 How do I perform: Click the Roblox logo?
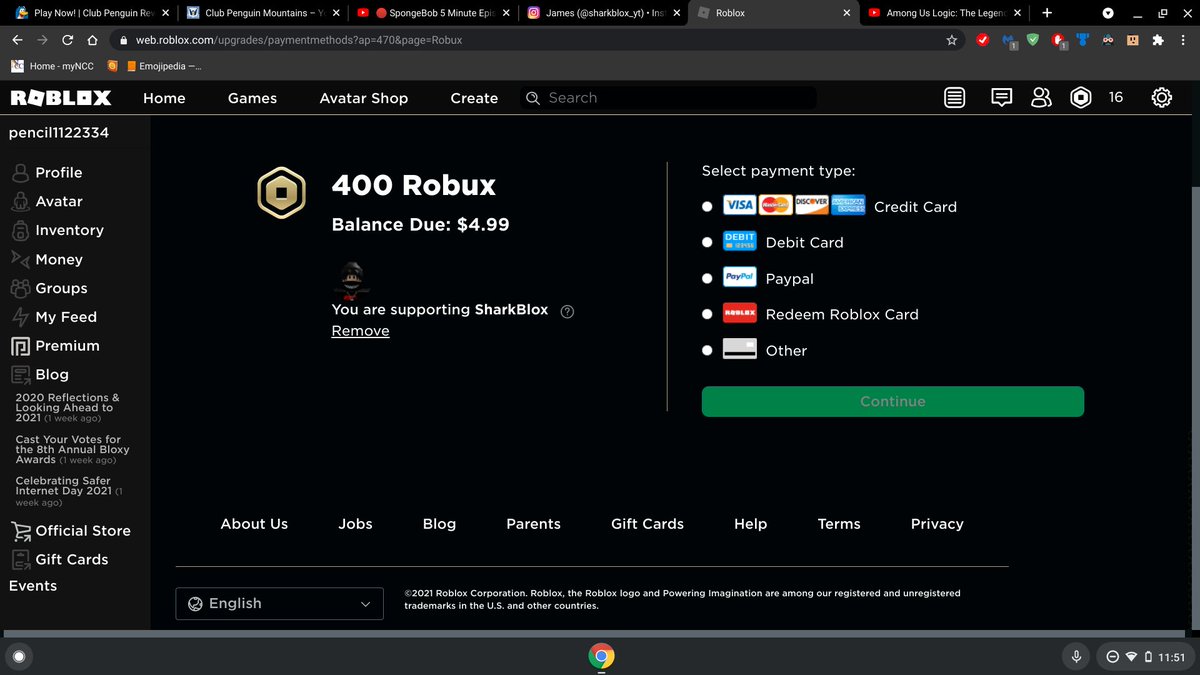[x=61, y=98]
